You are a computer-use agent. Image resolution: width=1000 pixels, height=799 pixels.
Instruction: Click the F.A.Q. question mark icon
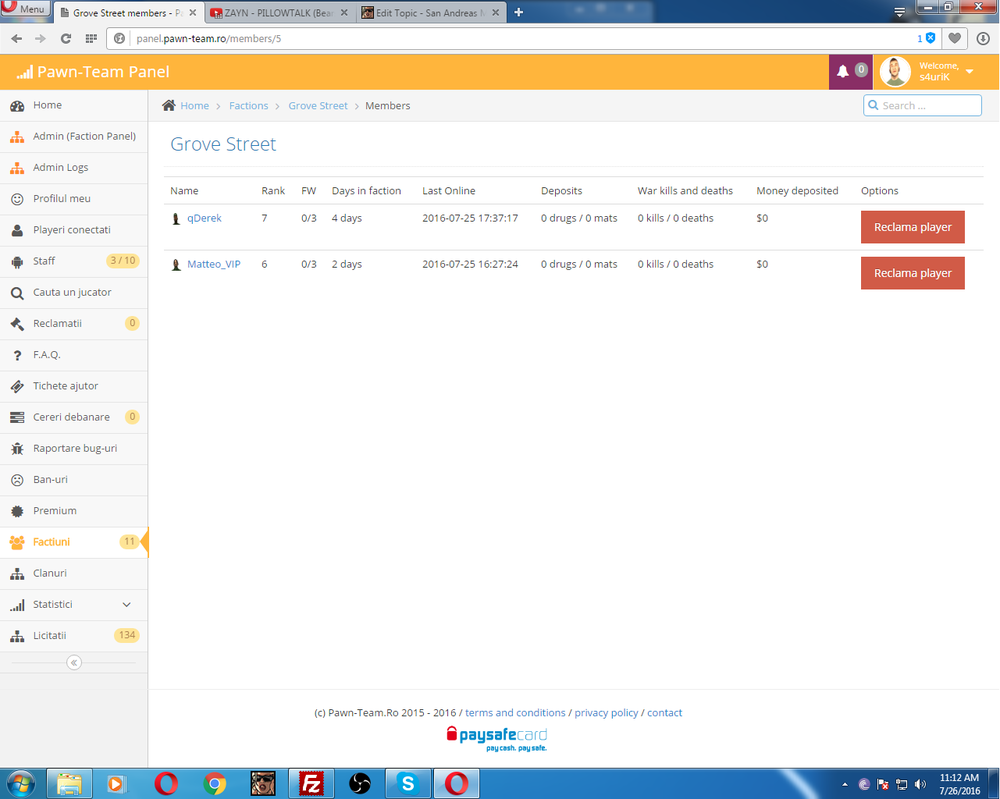17,355
